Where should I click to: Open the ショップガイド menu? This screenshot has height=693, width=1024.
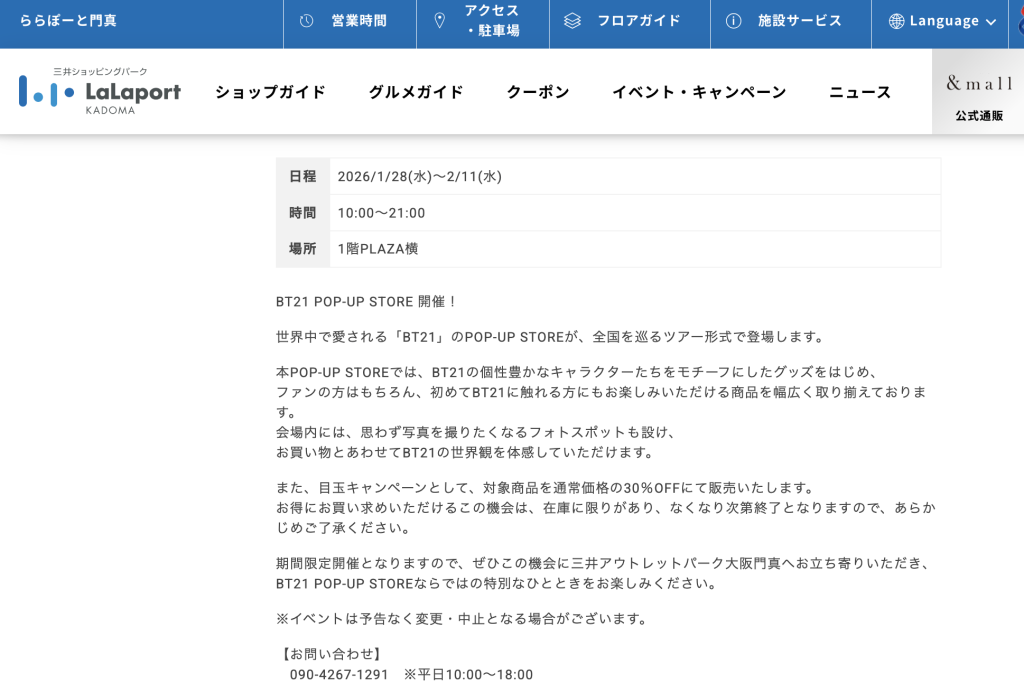pyautogui.click(x=270, y=92)
